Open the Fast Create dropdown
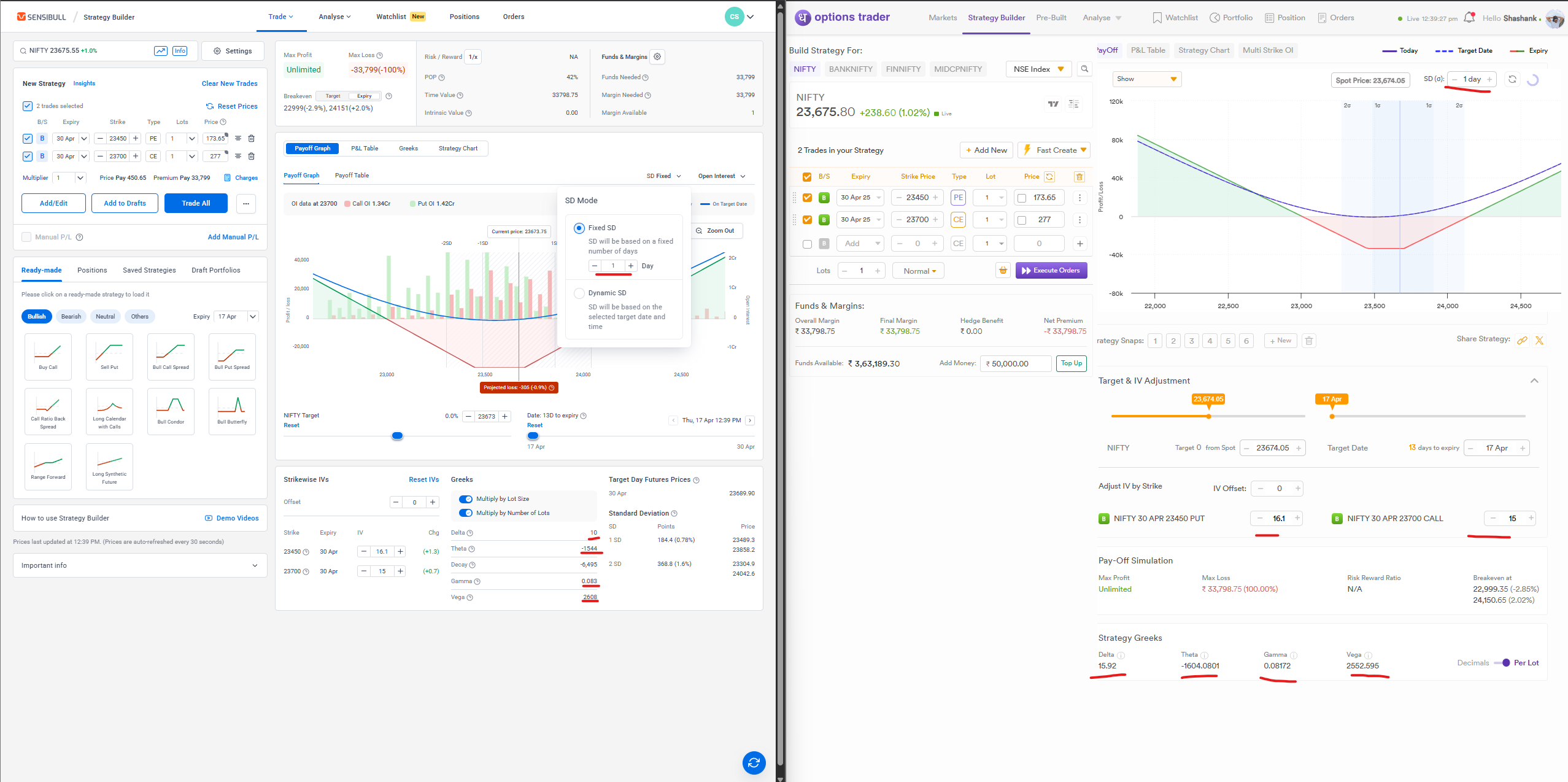The image size is (1568, 782). (x=1054, y=150)
